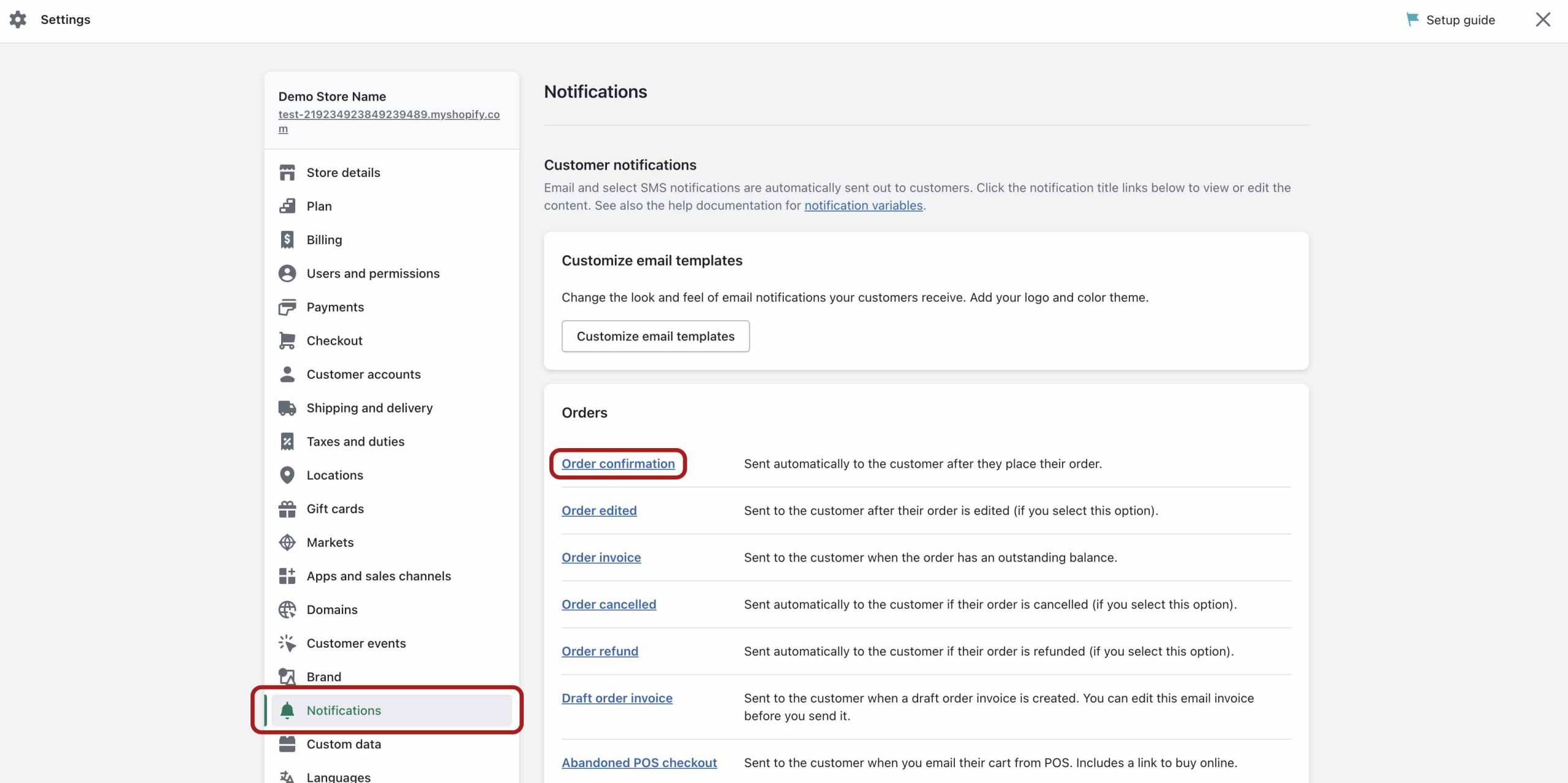Viewport: 1568px width, 783px height.
Task: Select the Store details icon in sidebar
Action: tap(287, 172)
